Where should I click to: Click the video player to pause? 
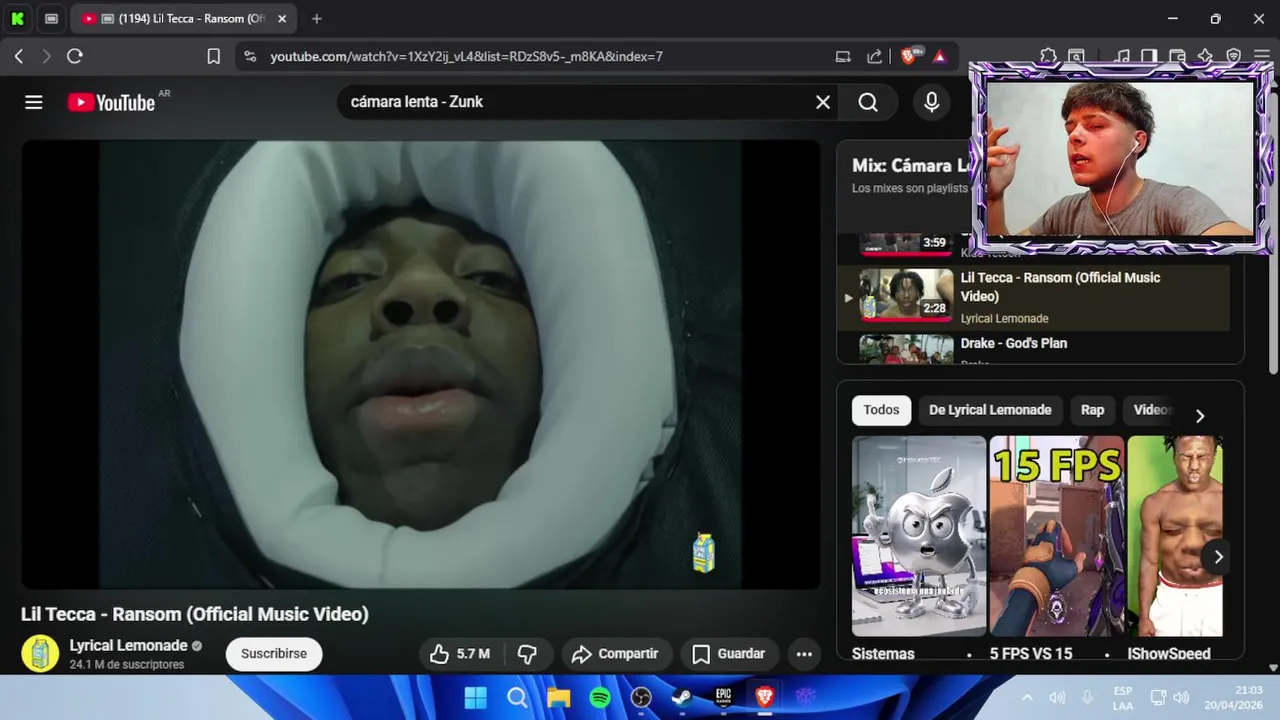420,364
